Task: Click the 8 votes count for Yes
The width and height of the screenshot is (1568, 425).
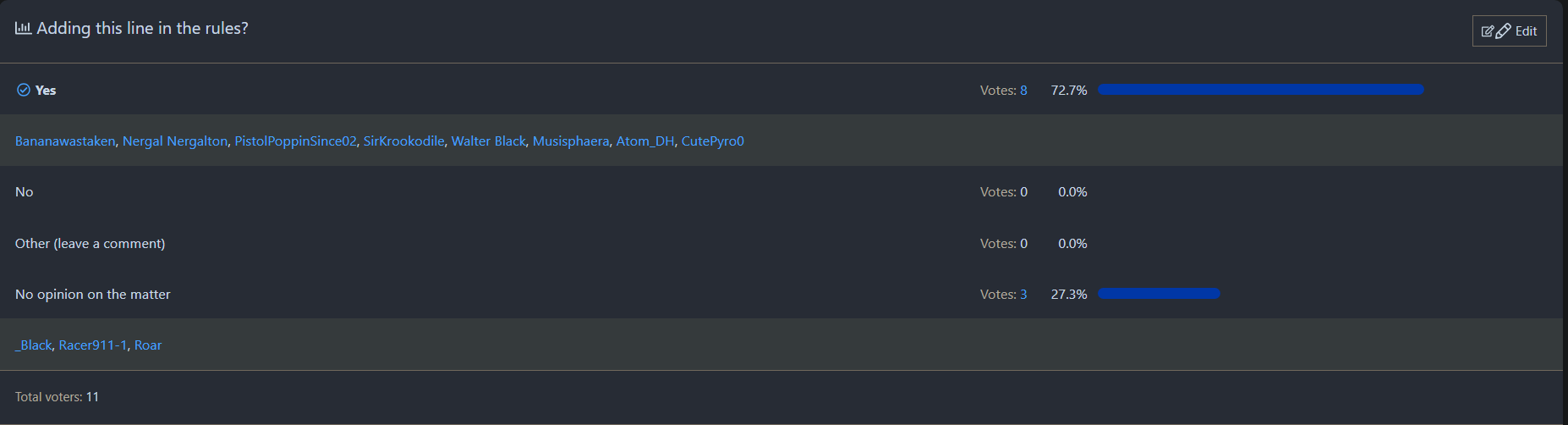Action: [x=1023, y=91]
